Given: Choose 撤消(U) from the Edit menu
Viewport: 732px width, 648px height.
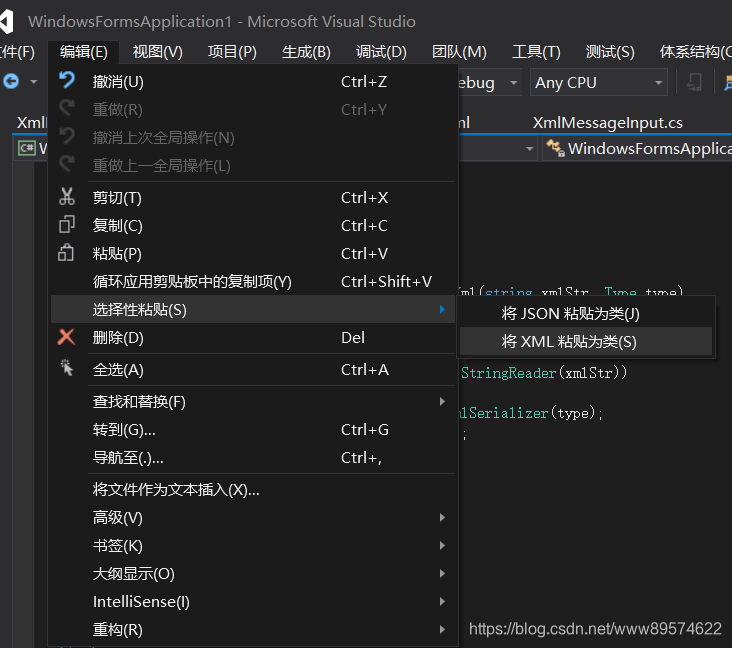Looking at the screenshot, I should pyautogui.click(x=253, y=82).
